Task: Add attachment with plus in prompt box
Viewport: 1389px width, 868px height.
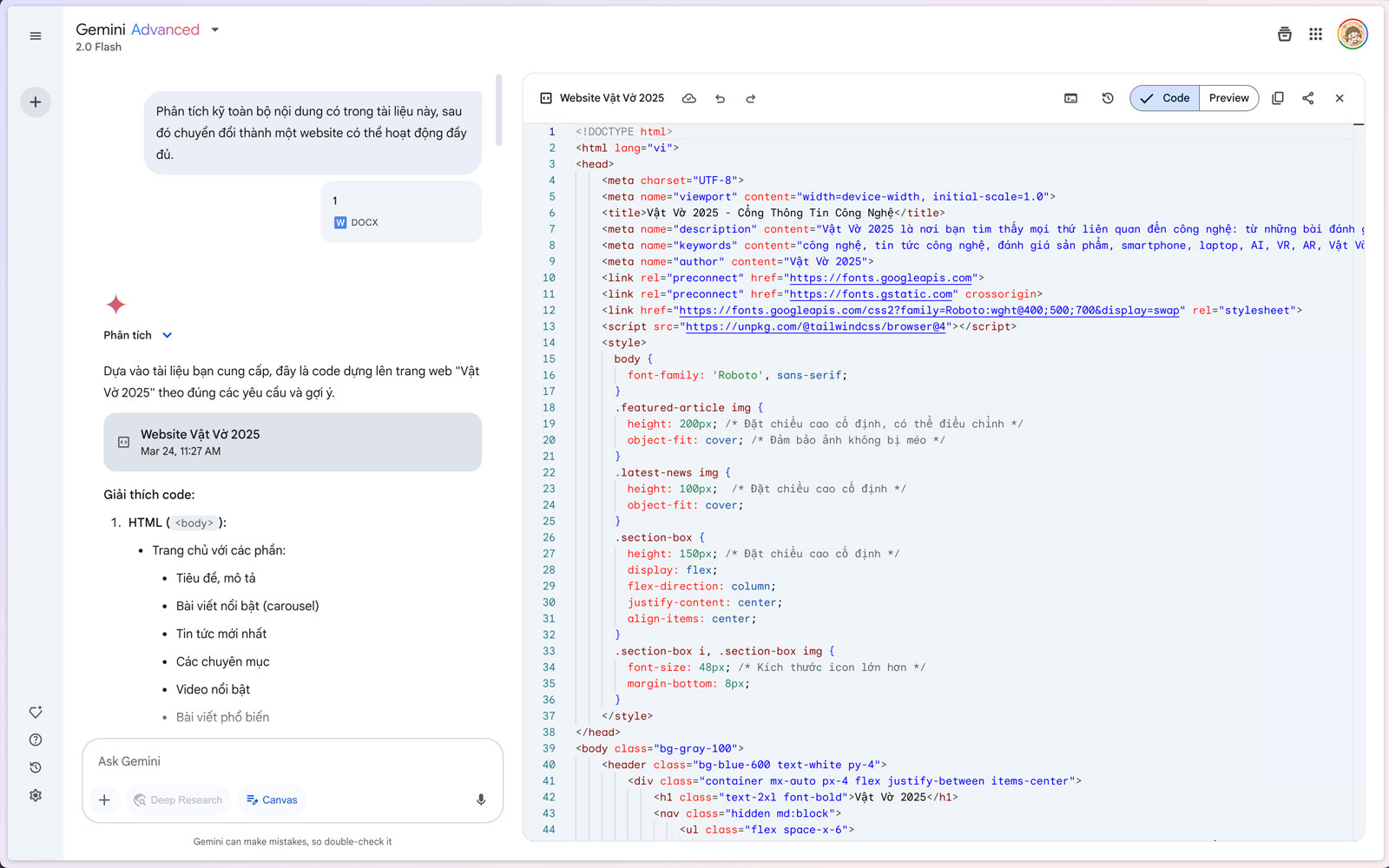Action: 104,799
